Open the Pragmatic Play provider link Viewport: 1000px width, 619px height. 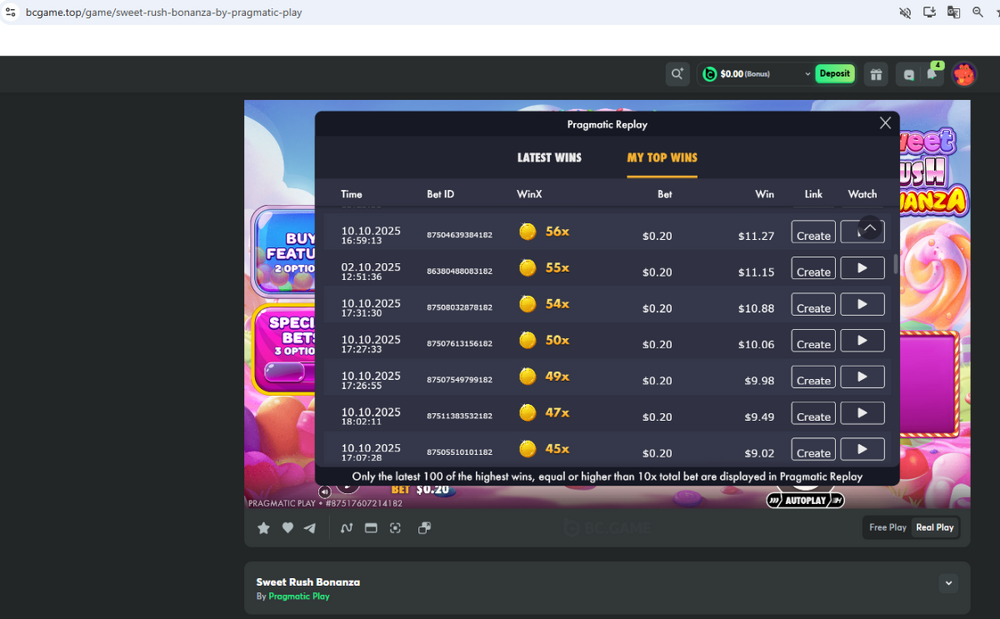(298, 596)
